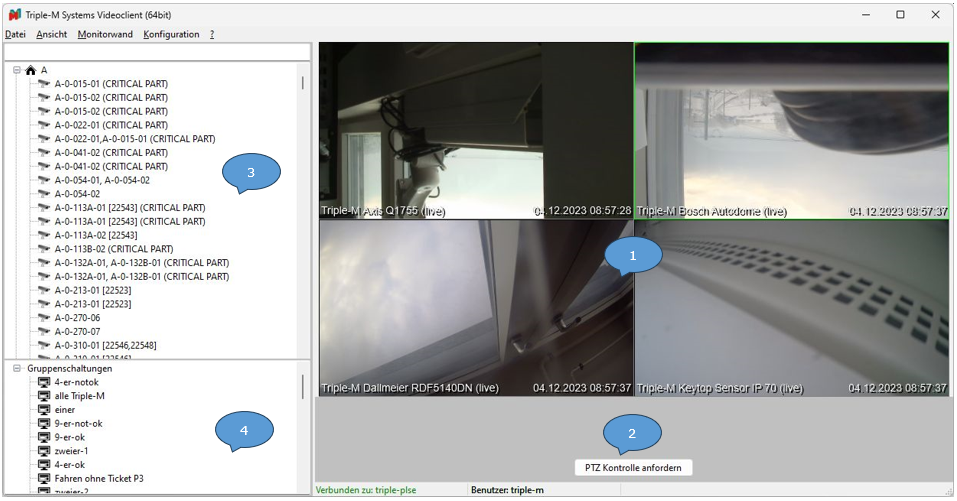Select camera A-0-270-07 in the tree
The width and height of the screenshot is (957, 501).
[x=77, y=331]
